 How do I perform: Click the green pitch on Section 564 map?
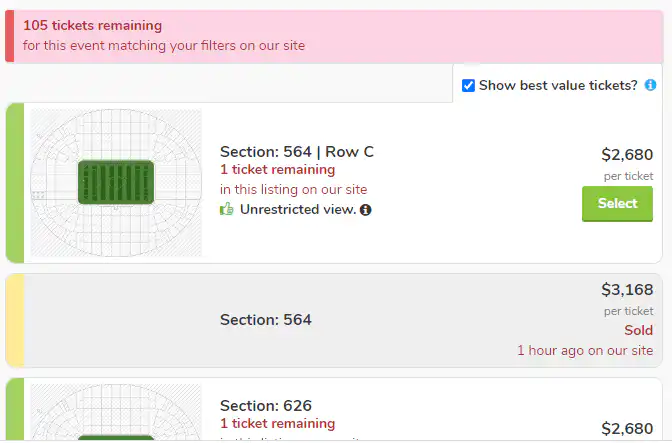coord(116,183)
